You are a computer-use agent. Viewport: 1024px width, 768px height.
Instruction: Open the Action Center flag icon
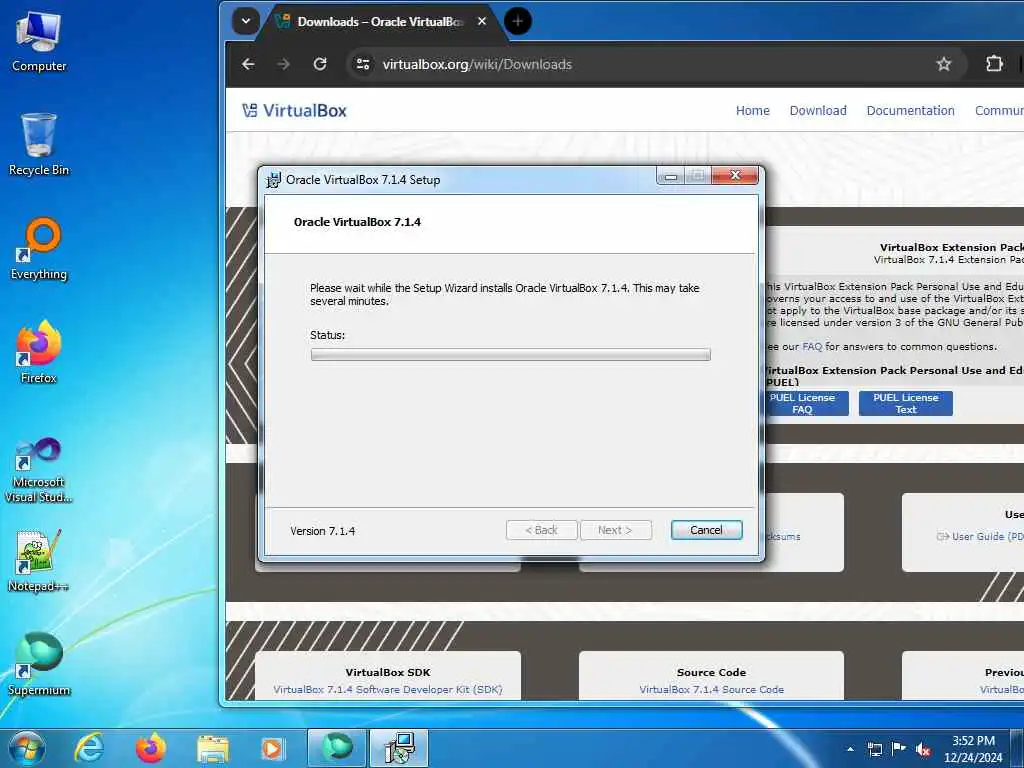[899, 749]
